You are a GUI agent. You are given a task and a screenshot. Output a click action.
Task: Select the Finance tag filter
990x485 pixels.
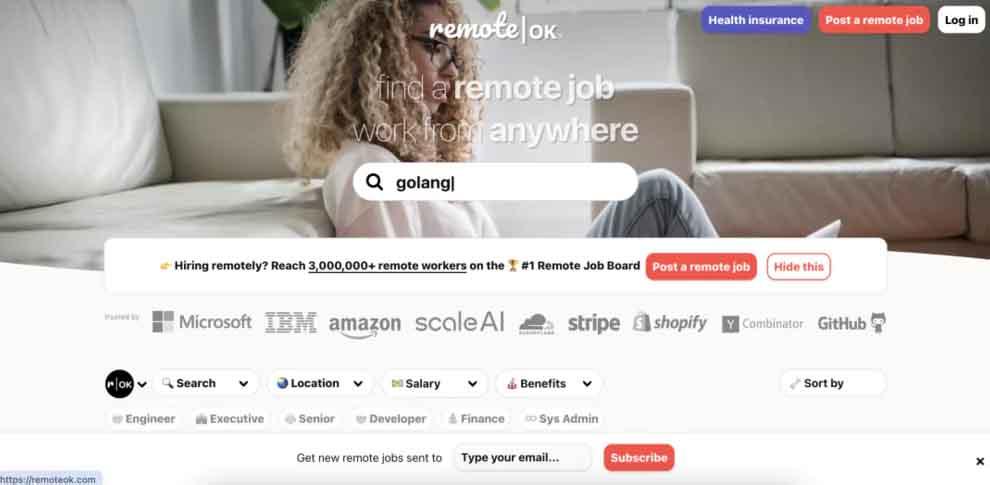pos(477,419)
